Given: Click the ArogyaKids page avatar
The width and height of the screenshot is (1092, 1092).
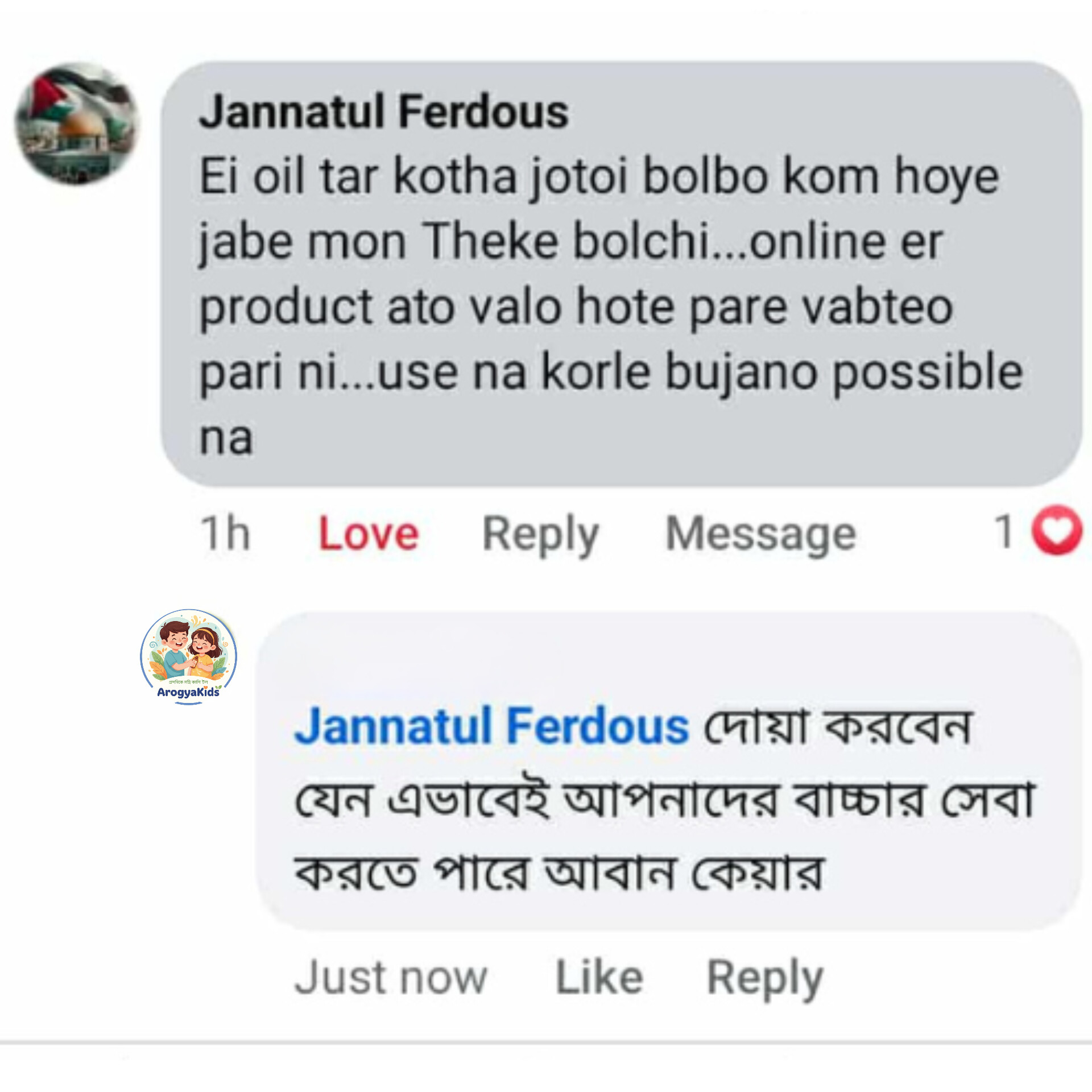Looking at the screenshot, I should tap(188, 657).
